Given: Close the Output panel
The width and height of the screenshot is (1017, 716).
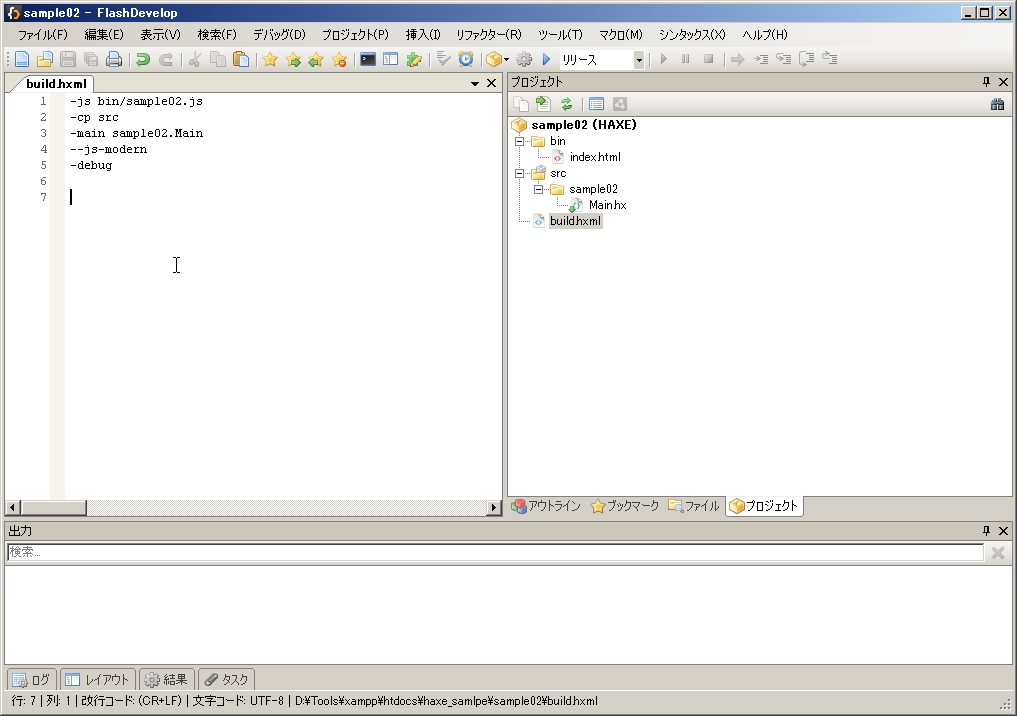Looking at the screenshot, I should pyautogui.click(x=1003, y=531).
